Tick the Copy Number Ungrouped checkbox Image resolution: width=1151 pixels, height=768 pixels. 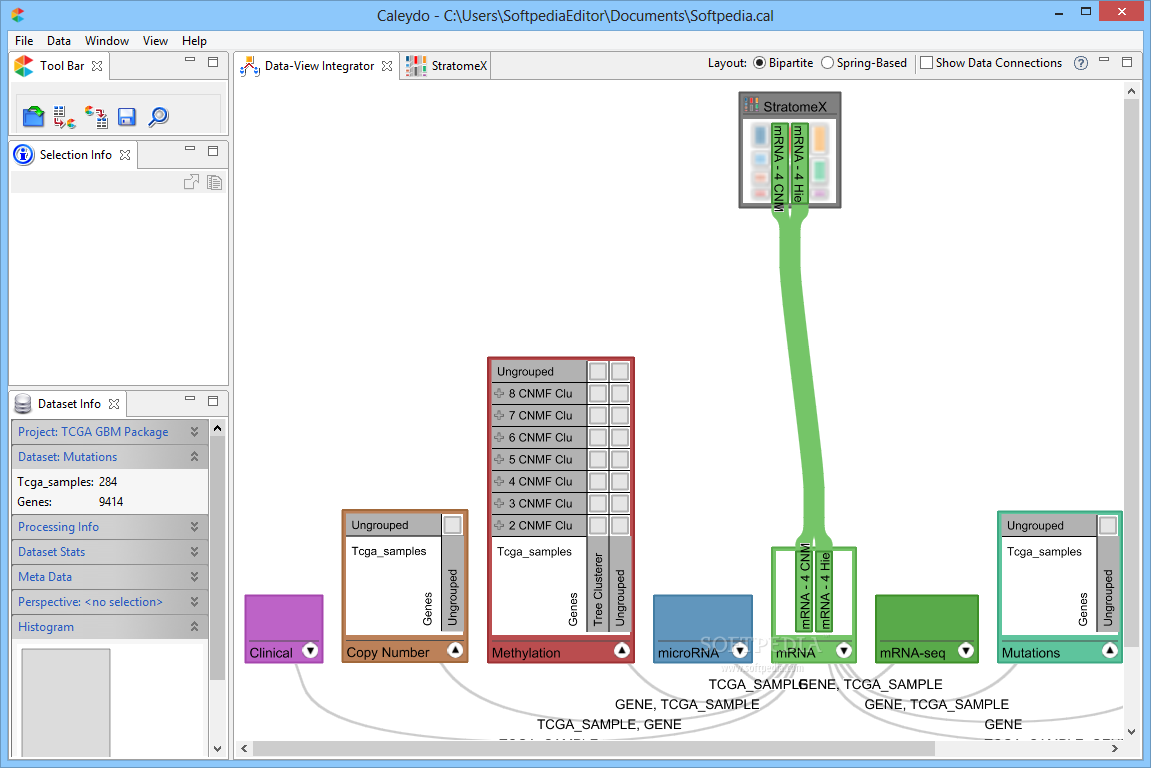click(452, 525)
